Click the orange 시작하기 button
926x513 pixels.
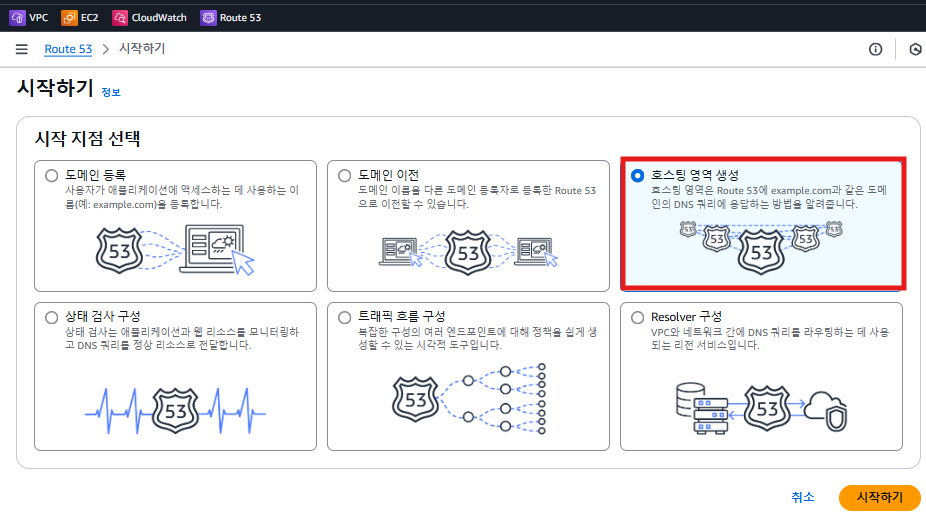click(x=879, y=497)
